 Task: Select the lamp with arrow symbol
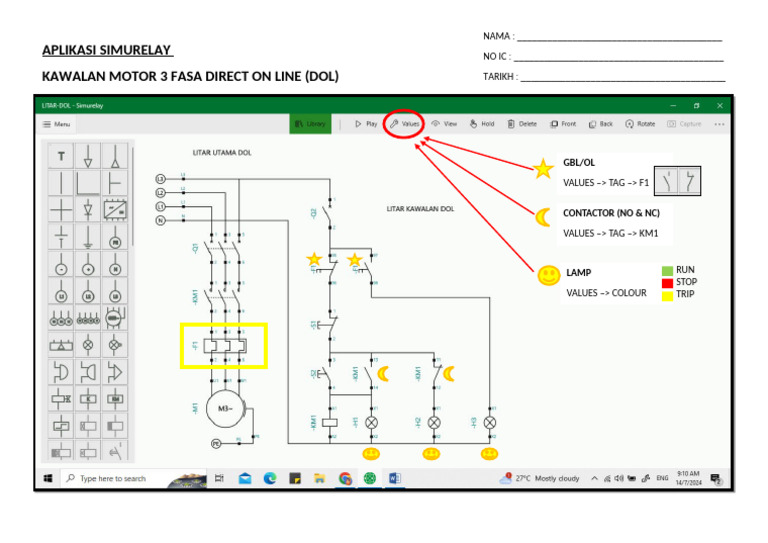tap(115, 345)
